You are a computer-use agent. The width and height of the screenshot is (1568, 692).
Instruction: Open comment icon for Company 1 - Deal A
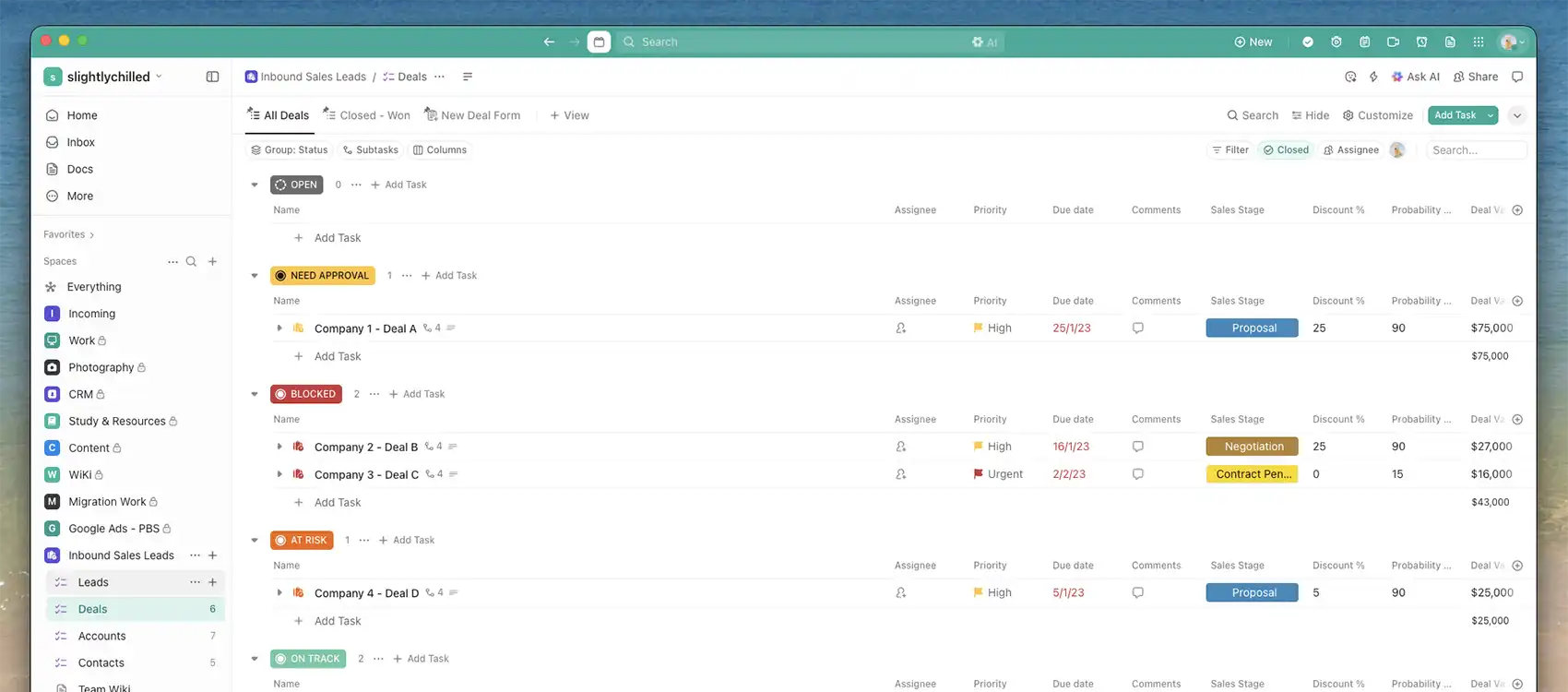click(x=1138, y=328)
